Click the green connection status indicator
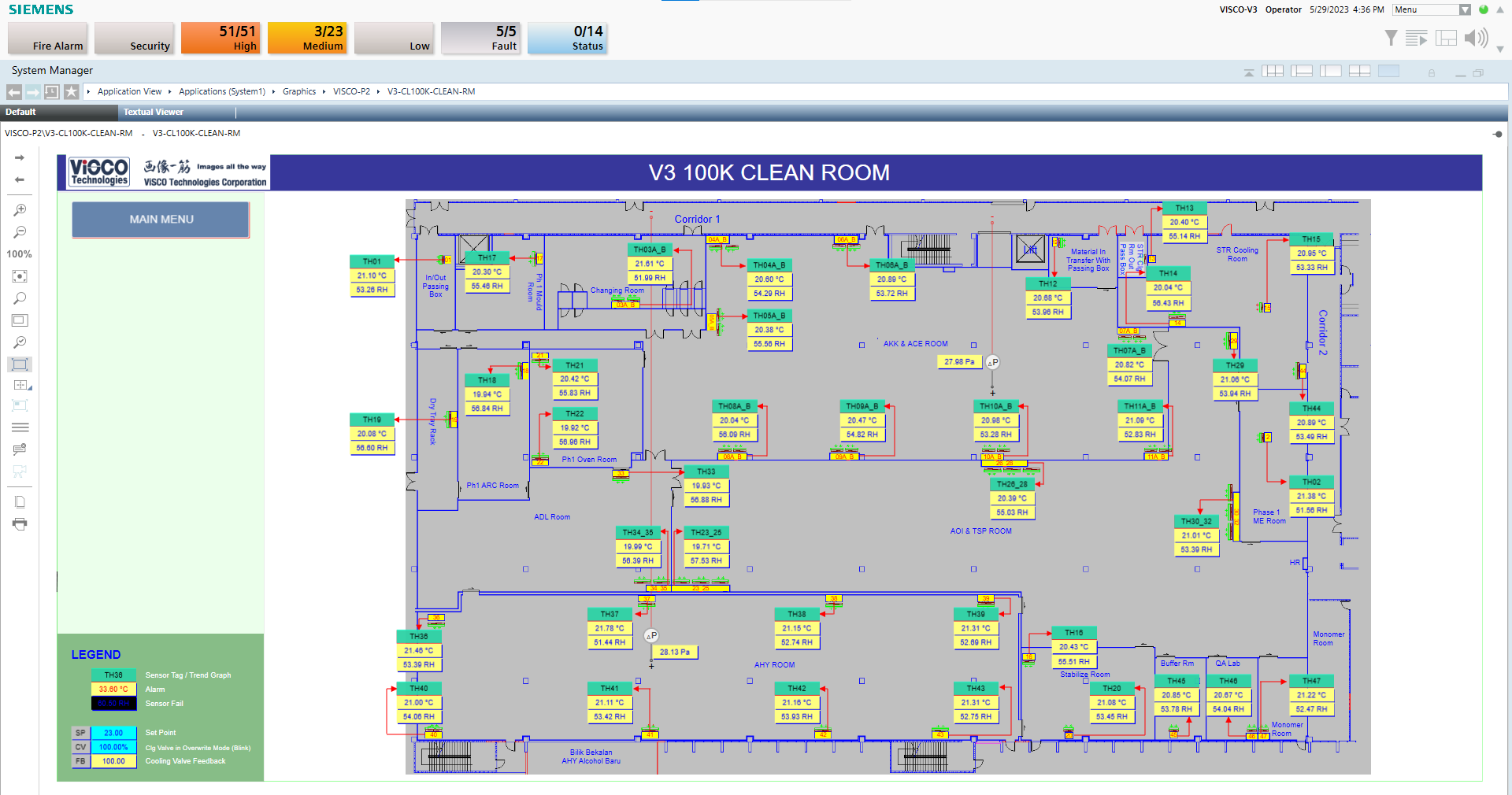This screenshot has width=1512, height=795. coord(1484,9)
